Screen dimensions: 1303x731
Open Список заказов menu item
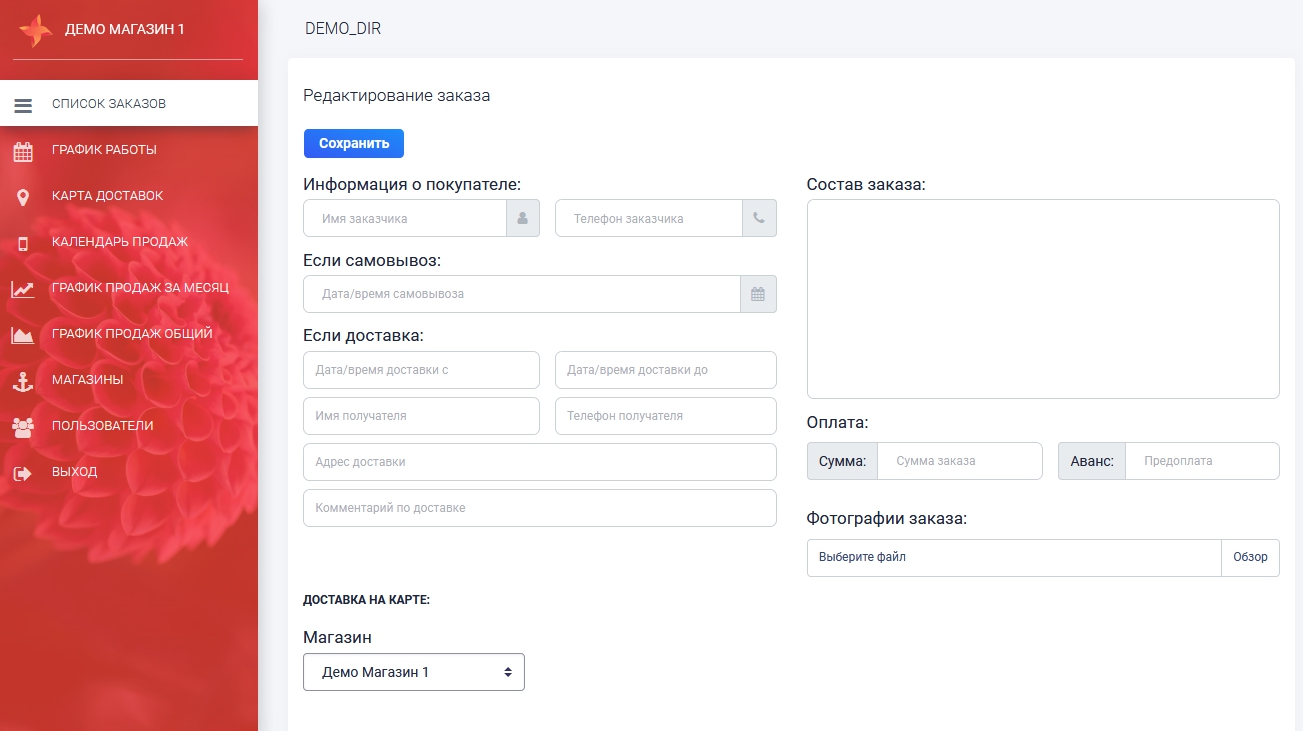(x=109, y=104)
